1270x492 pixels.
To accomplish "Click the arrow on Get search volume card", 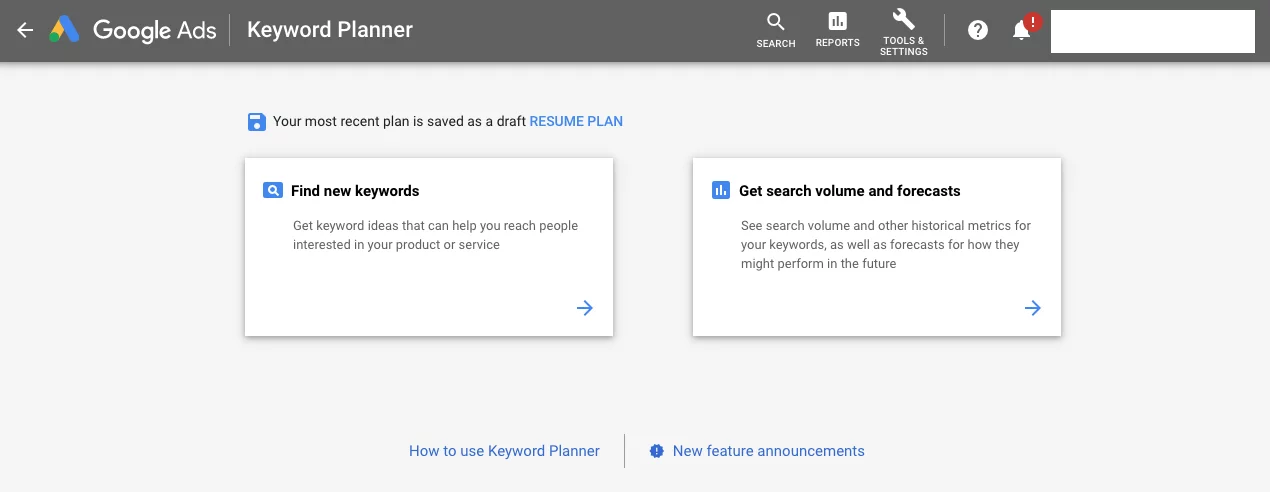I will 1033,308.
